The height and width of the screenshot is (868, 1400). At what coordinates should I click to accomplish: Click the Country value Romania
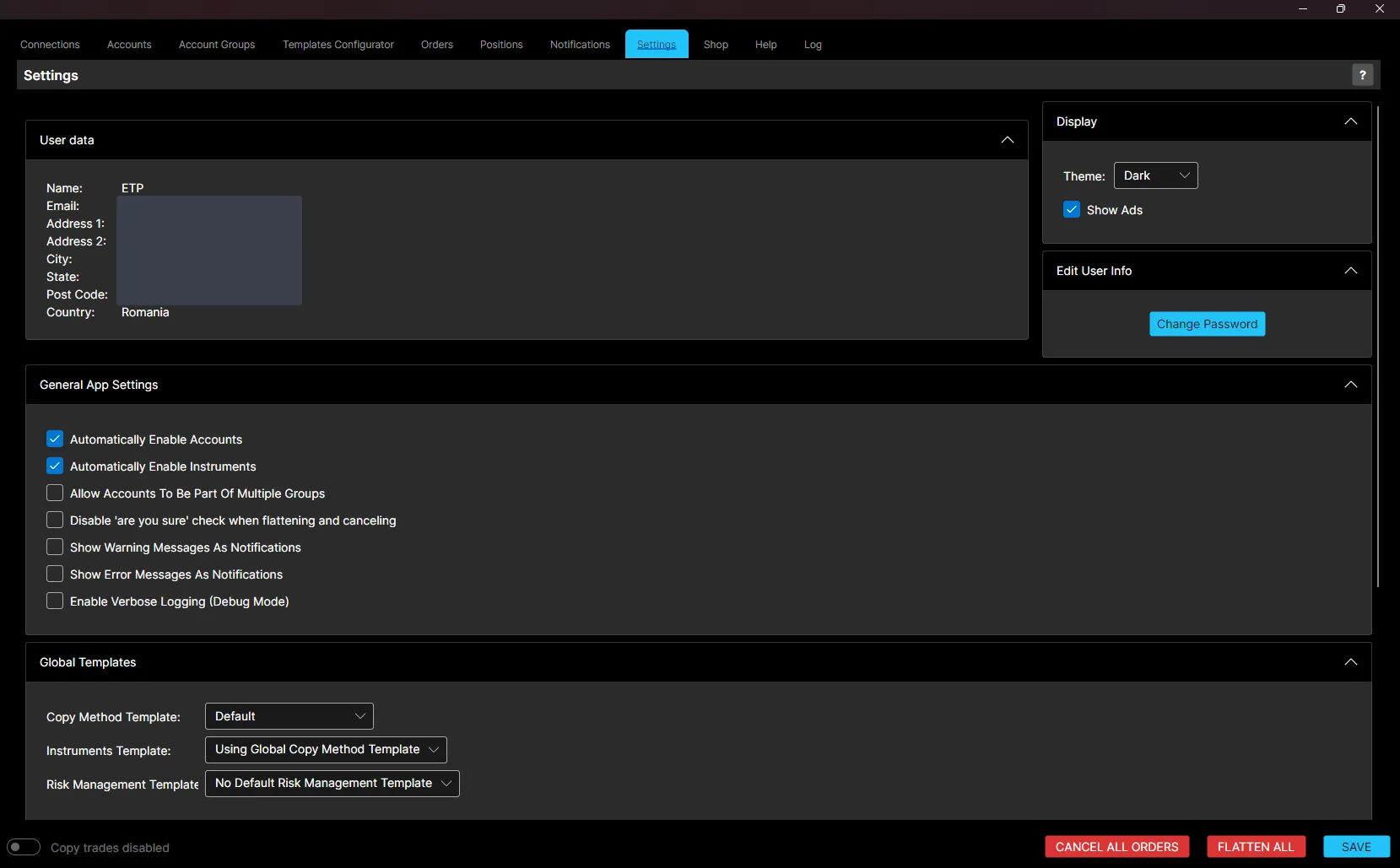pyautogui.click(x=145, y=312)
